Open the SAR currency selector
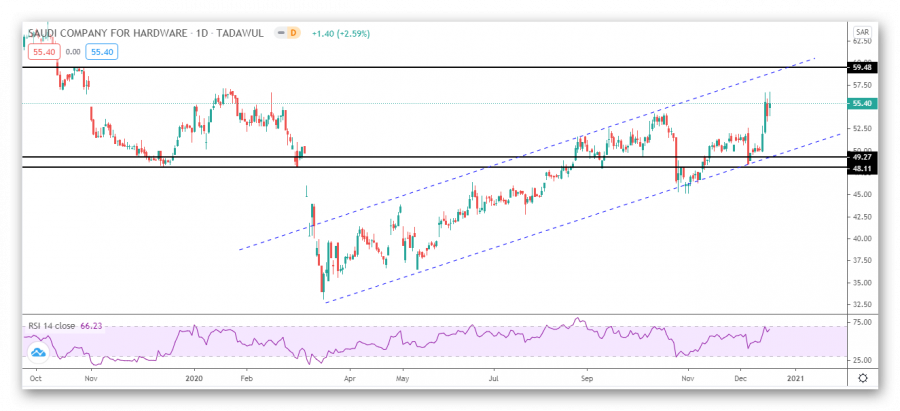The width and height of the screenshot is (900, 411). (861, 32)
